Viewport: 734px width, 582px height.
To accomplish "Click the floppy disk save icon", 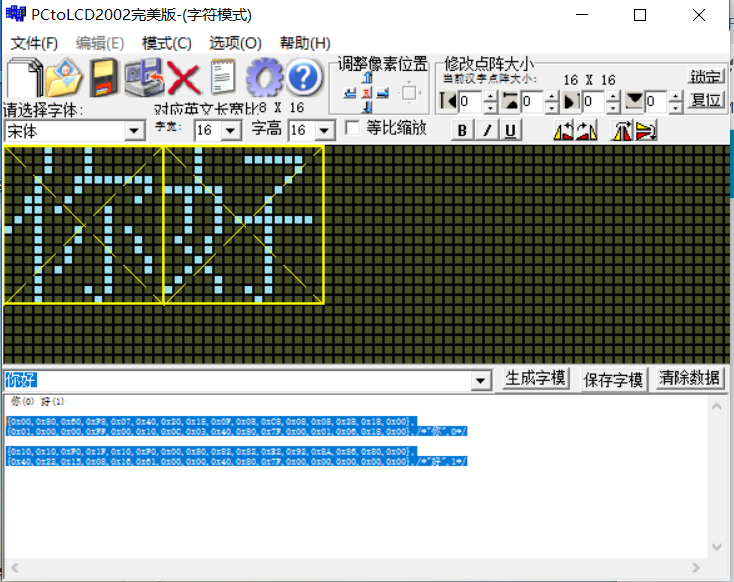I will [103, 78].
